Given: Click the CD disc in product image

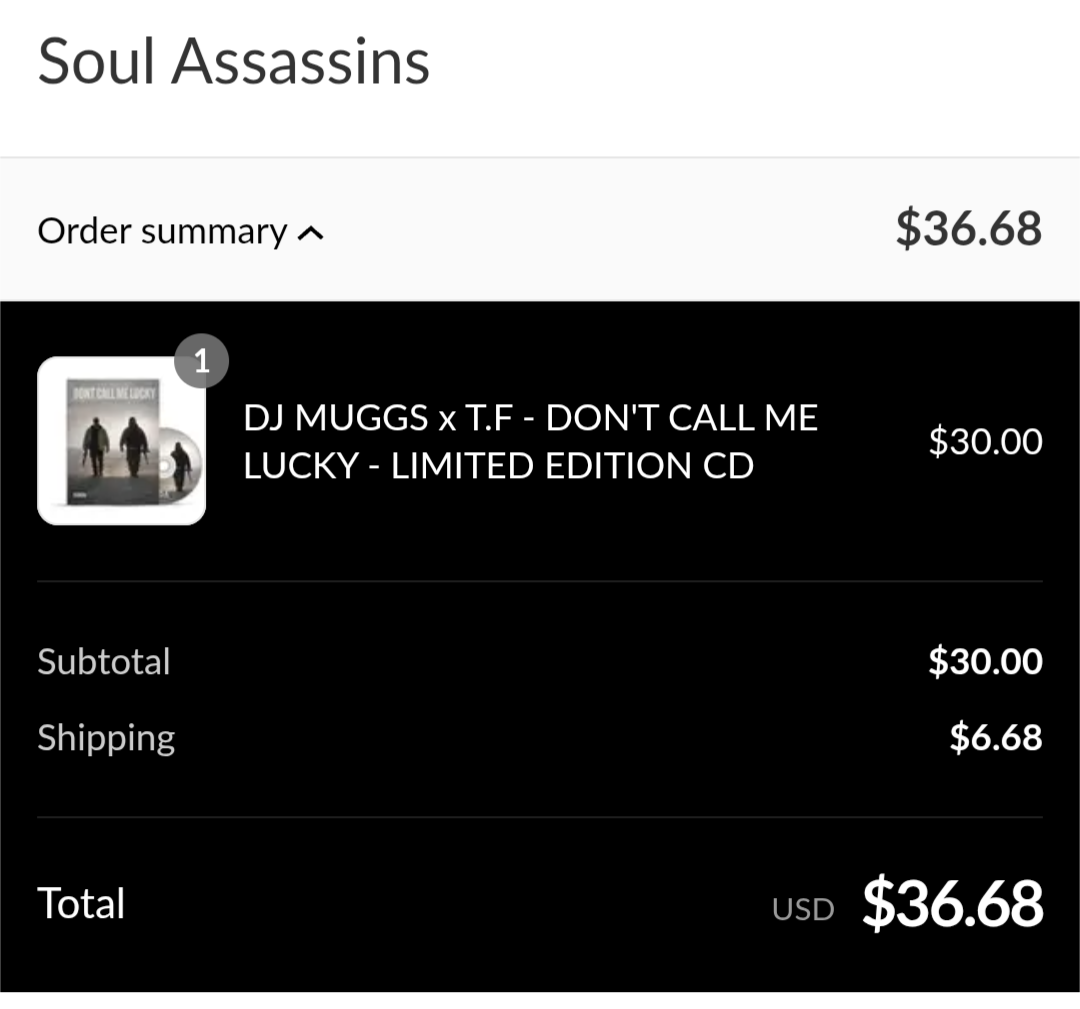Looking at the screenshot, I should (x=178, y=466).
